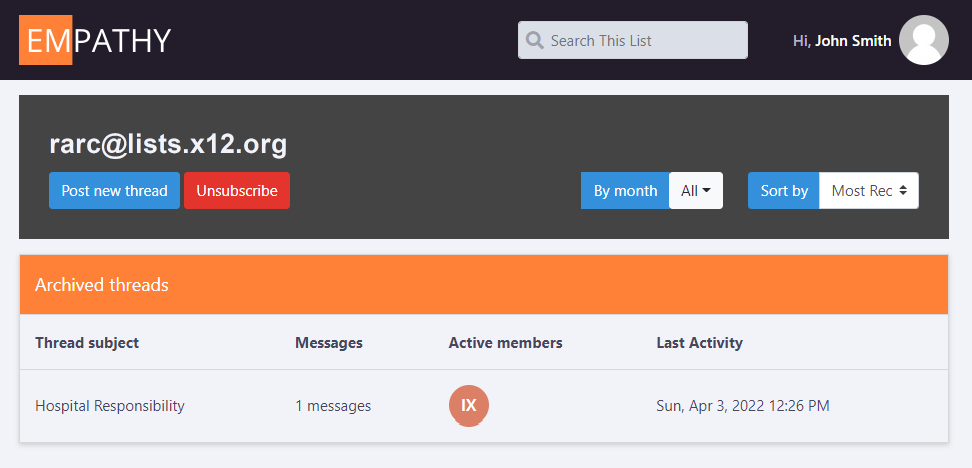Viewport: 972px width, 468px height.
Task: Click the 1 messages count cell
Action: tap(333, 406)
